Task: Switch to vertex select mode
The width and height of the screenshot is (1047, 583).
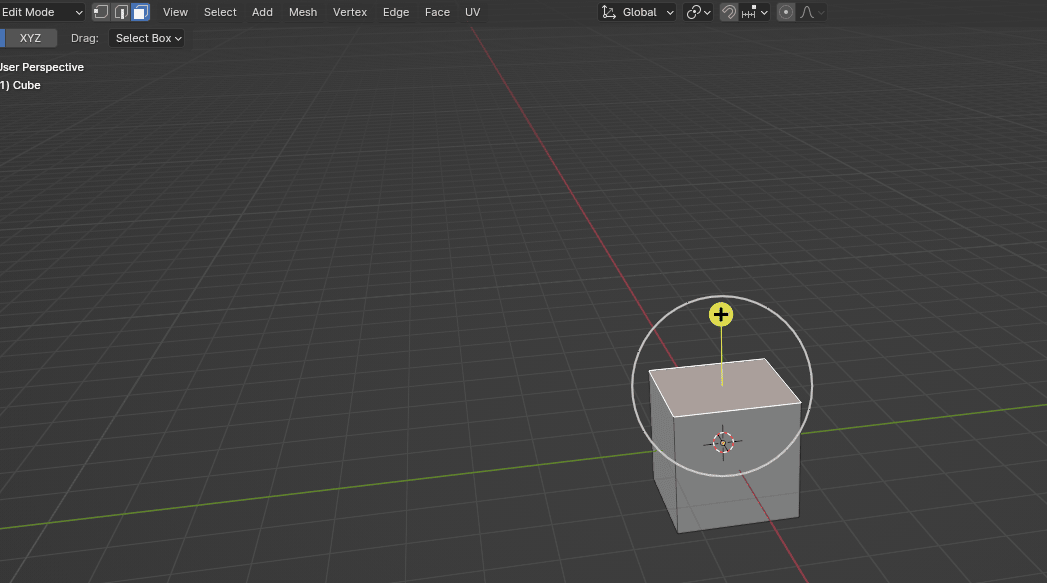Action: pyautogui.click(x=101, y=12)
